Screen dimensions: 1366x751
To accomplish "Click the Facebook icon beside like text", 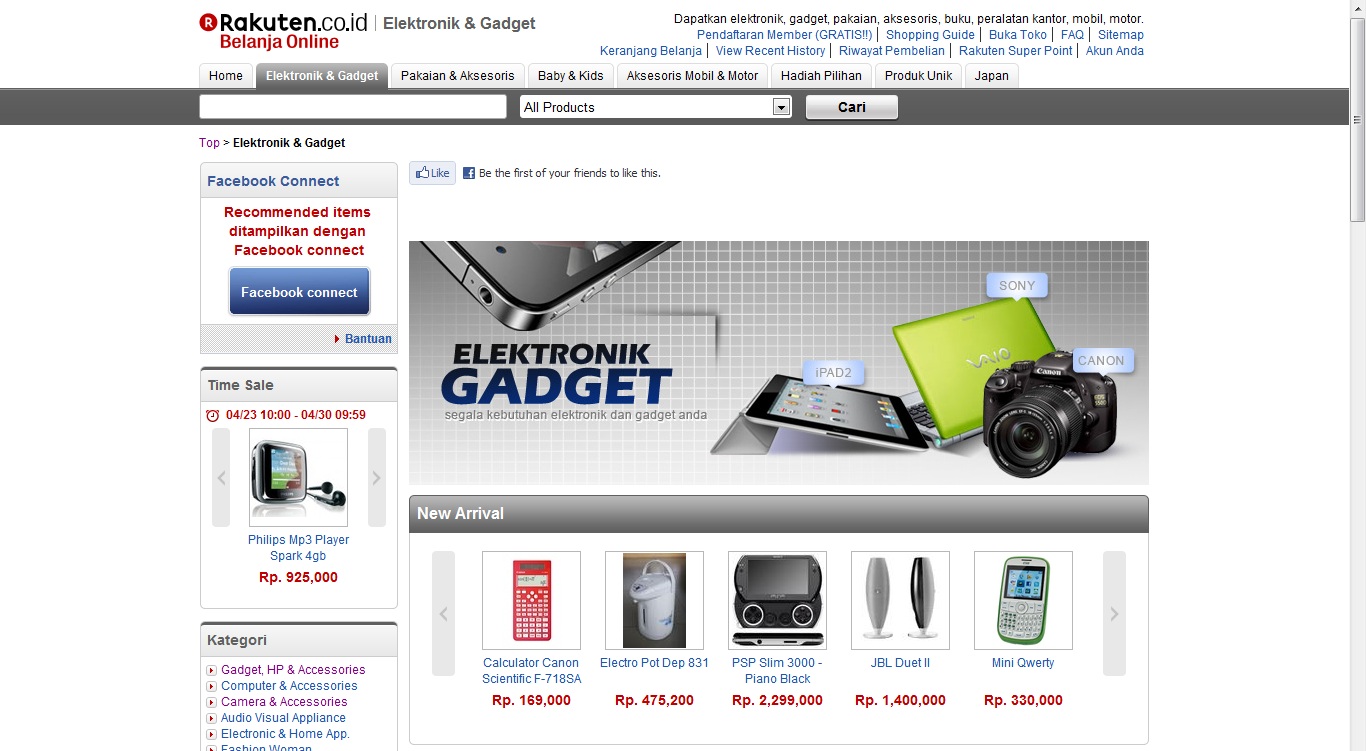I will pyautogui.click(x=469, y=173).
